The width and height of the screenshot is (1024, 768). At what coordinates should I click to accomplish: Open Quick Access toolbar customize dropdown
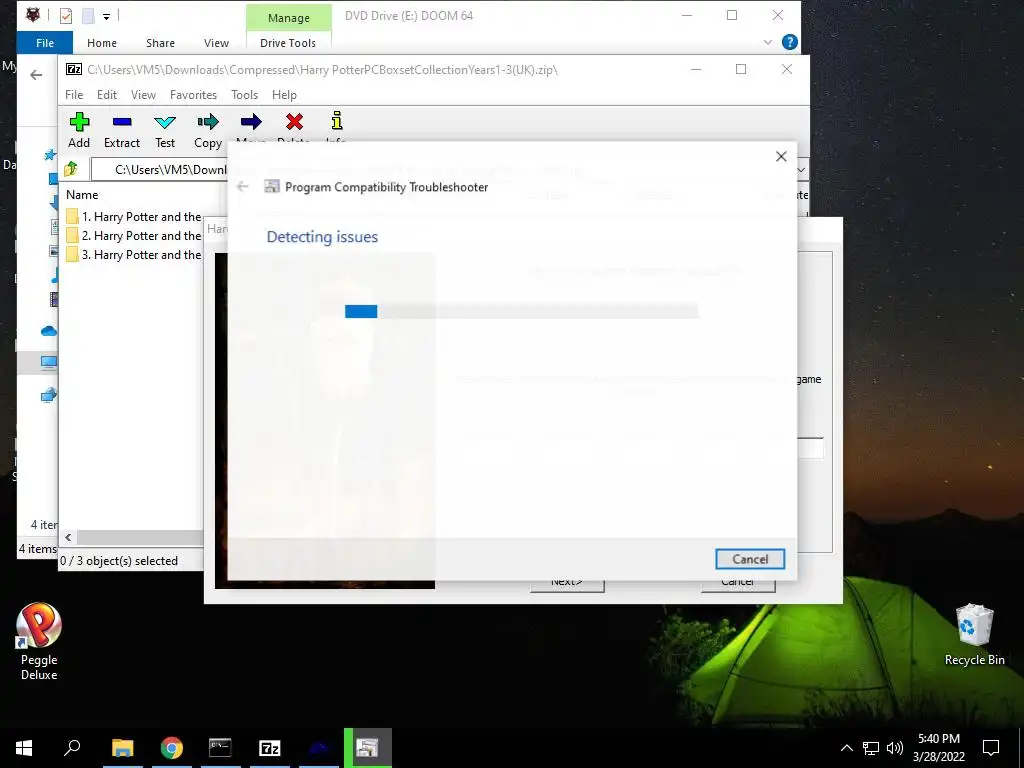click(106, 16)
